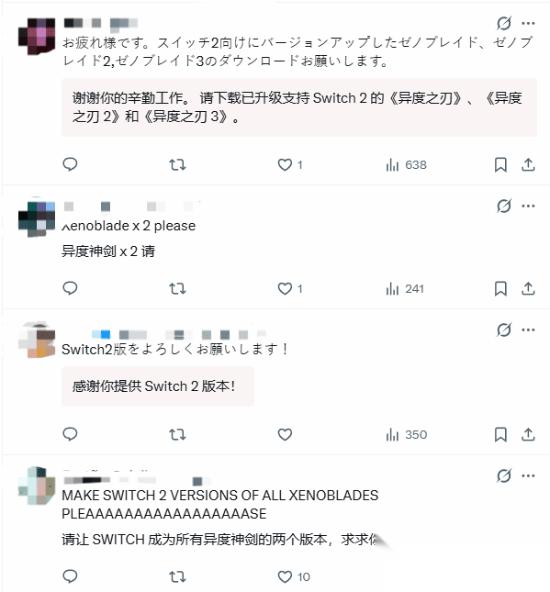The image size is (550, 592).
Task: Share the first tweet via upload icon
Action: (x=528, y=165)
